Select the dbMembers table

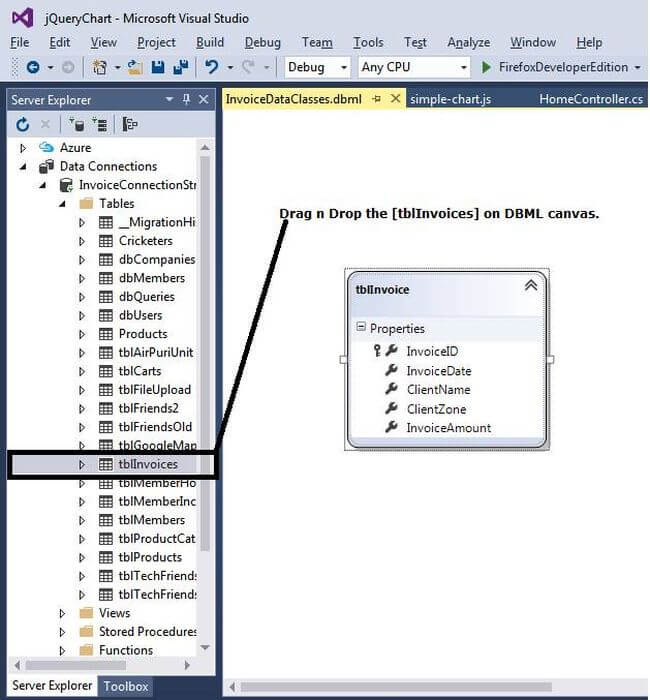[152, 278]
